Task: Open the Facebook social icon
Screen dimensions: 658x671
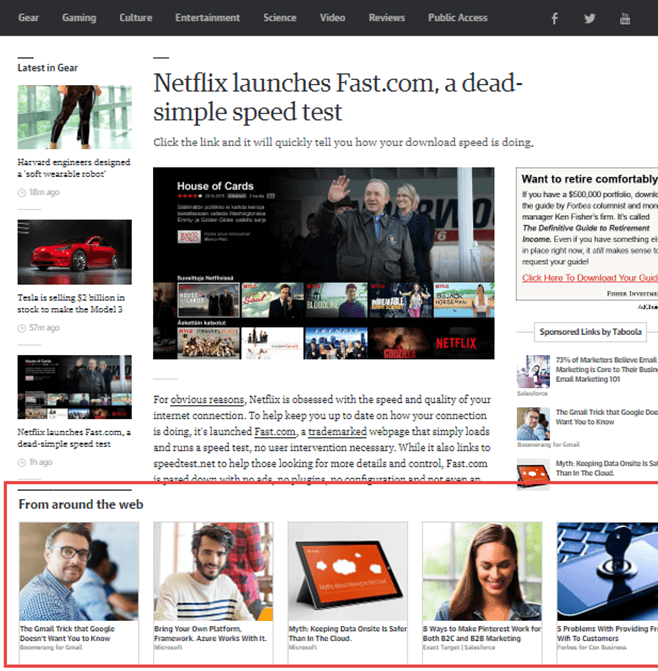Action: click(x=554, y=18)
